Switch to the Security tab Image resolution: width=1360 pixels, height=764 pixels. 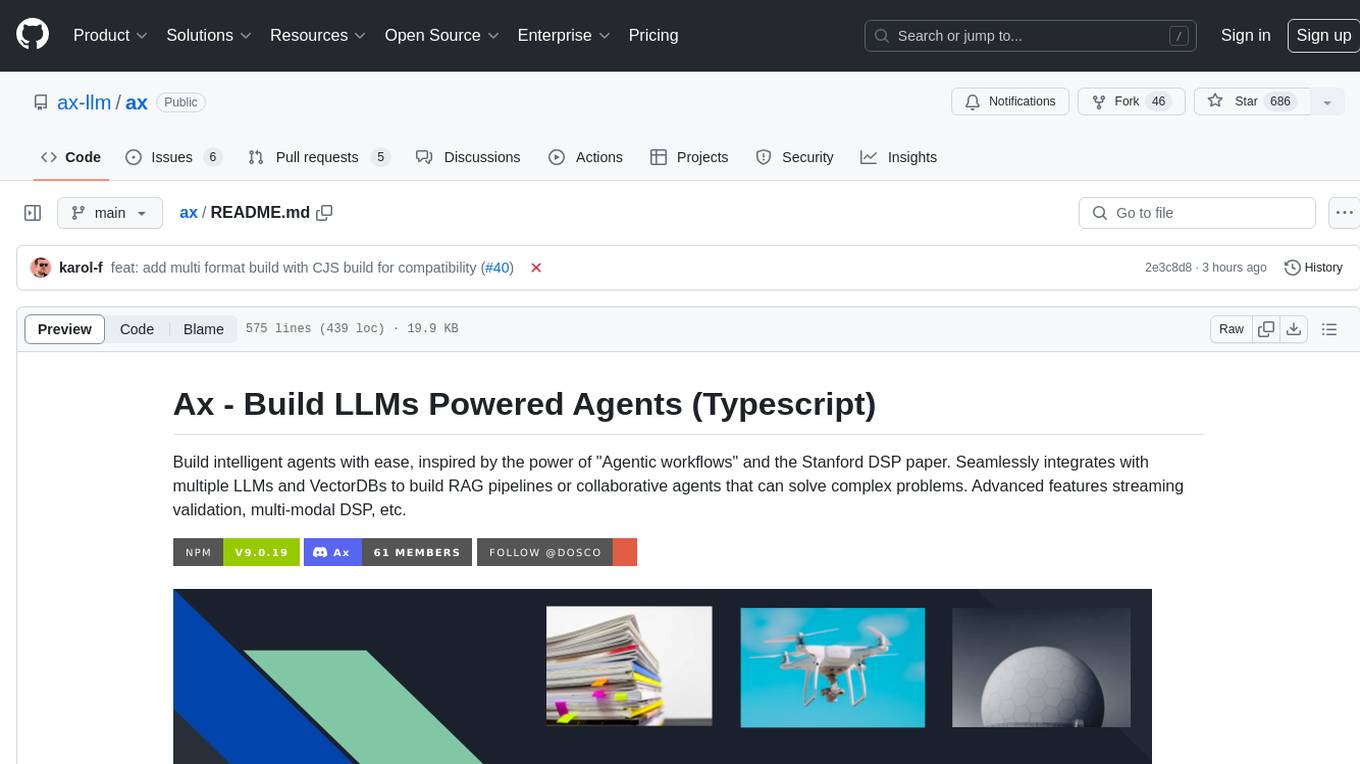pyautogui.click(x=795, y=157)
